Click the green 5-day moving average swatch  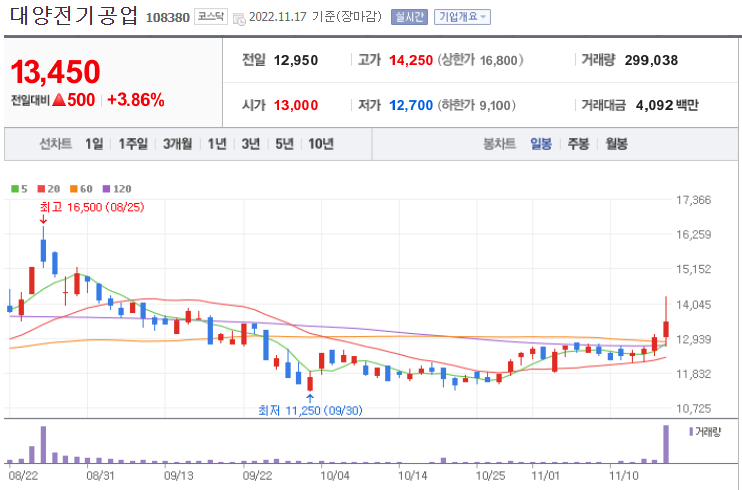(x=15, y=189)
